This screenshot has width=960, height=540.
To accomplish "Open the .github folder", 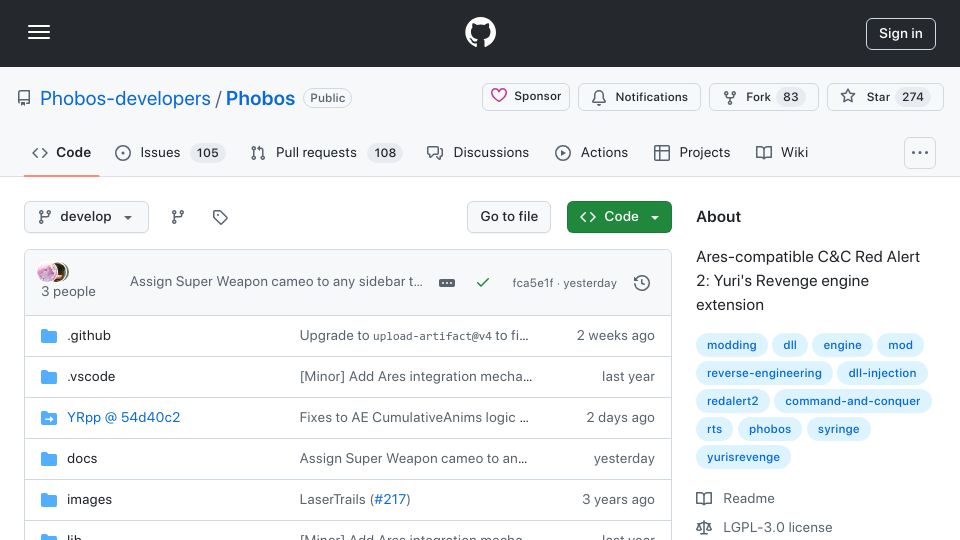I will click(89, 336).
